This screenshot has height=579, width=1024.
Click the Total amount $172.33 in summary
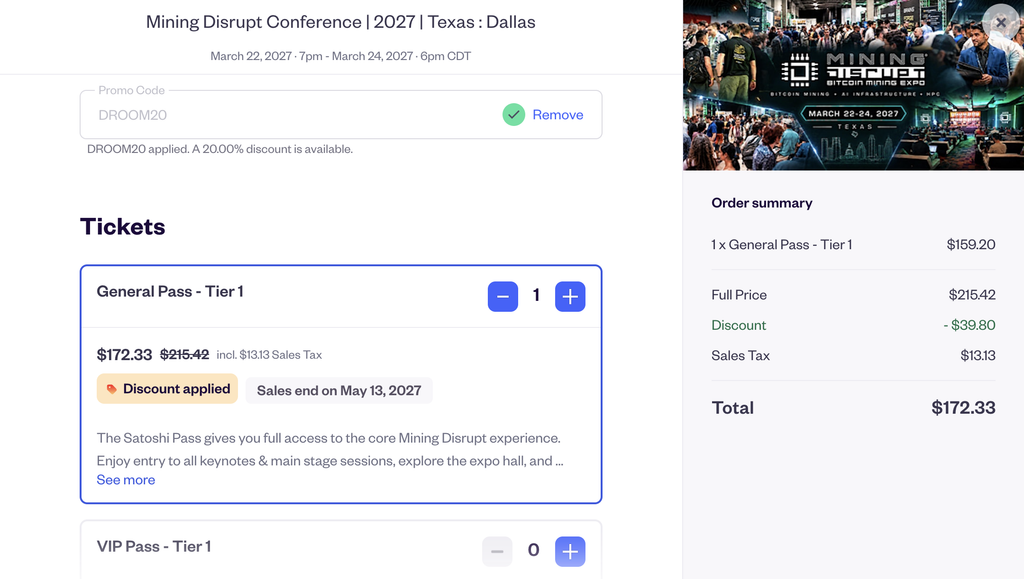[x=963, y=408]
